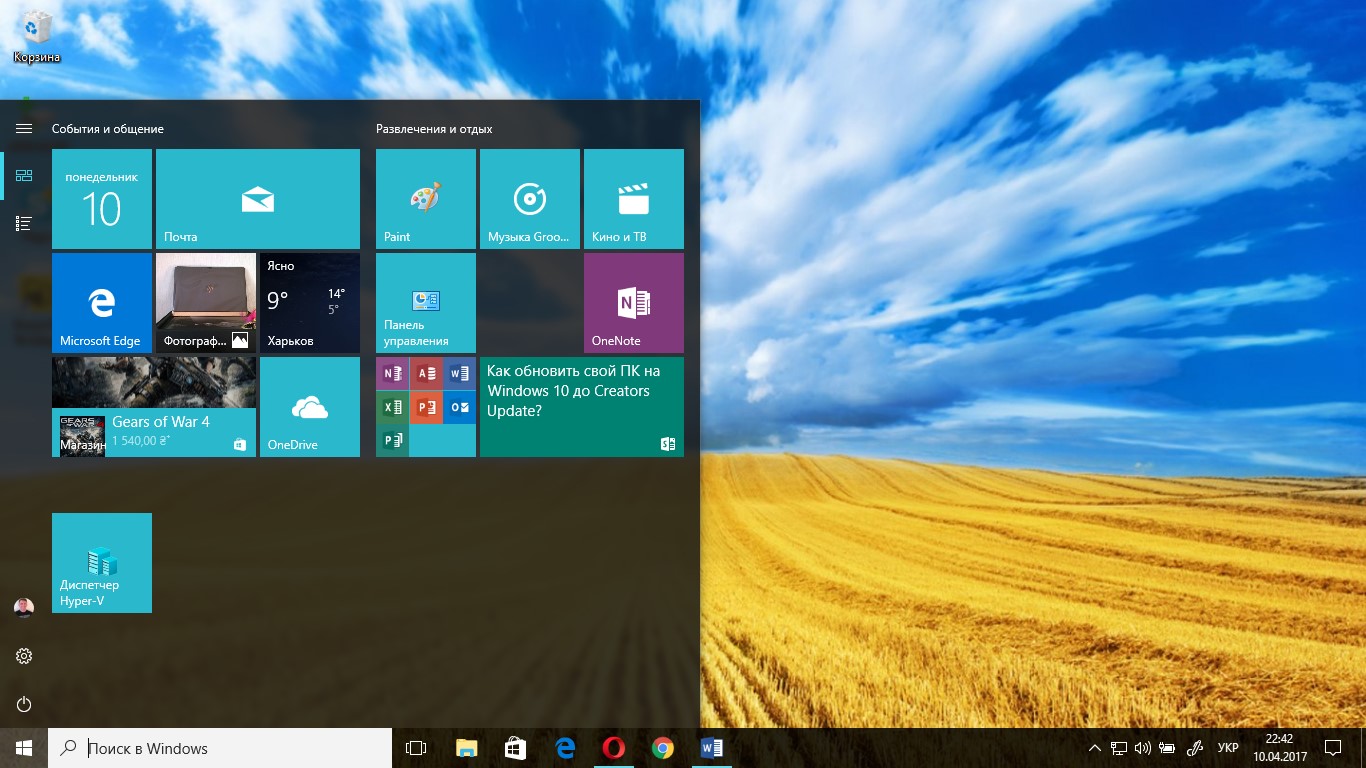Open the volume speaker tray icon

click(1142, 748)
